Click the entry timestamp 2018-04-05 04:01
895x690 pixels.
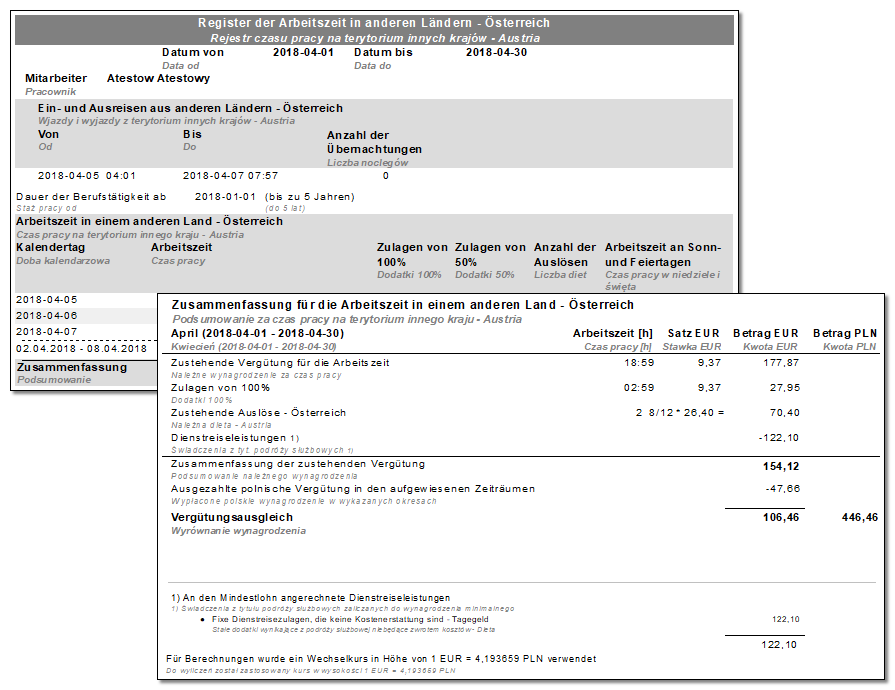point(87,176)
